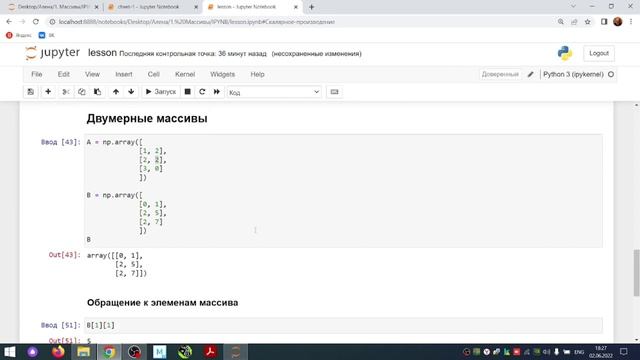Click the kernel idle circle indicator
The height and width of the screenshot is (360, 640).
(x=611, y=74)
